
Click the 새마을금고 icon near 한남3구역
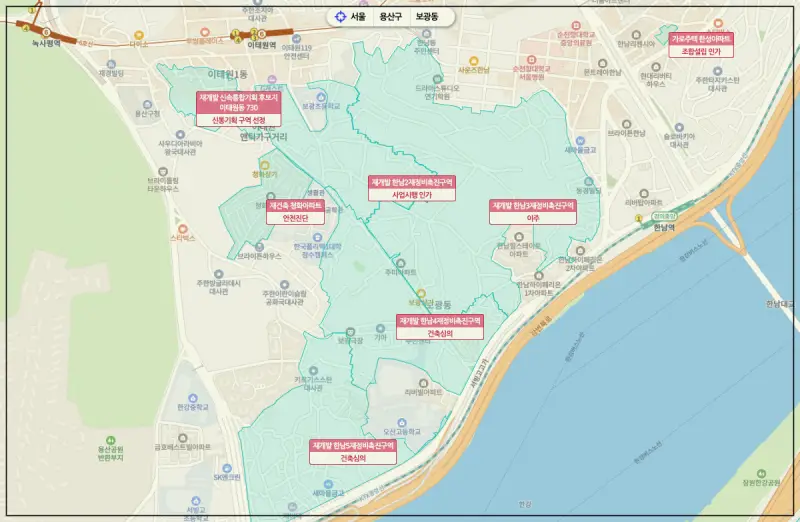pos(580,141)
